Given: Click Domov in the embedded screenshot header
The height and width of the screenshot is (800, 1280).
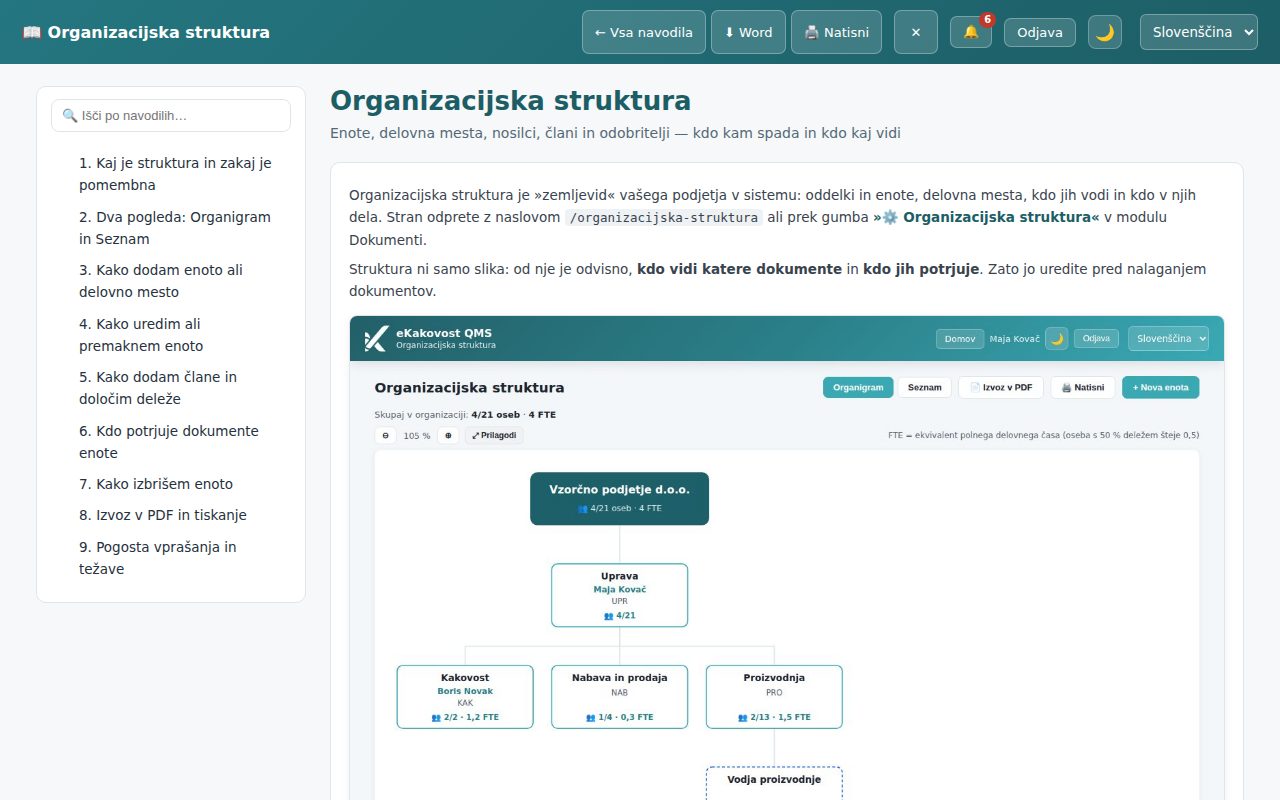Looking at the screenshot, I should [x=960, y=339].
